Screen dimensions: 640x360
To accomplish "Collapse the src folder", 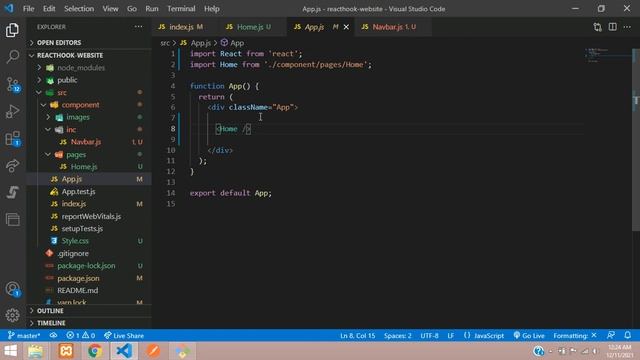I will tap(89, 93).
